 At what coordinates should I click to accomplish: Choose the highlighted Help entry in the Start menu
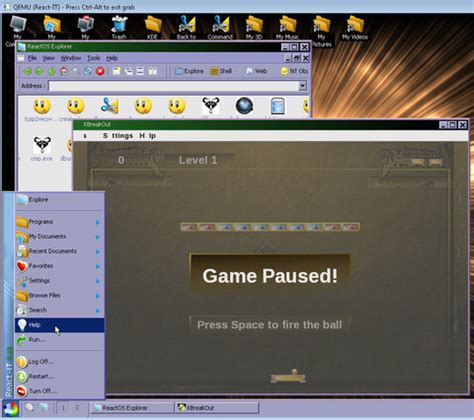point(60,325)
